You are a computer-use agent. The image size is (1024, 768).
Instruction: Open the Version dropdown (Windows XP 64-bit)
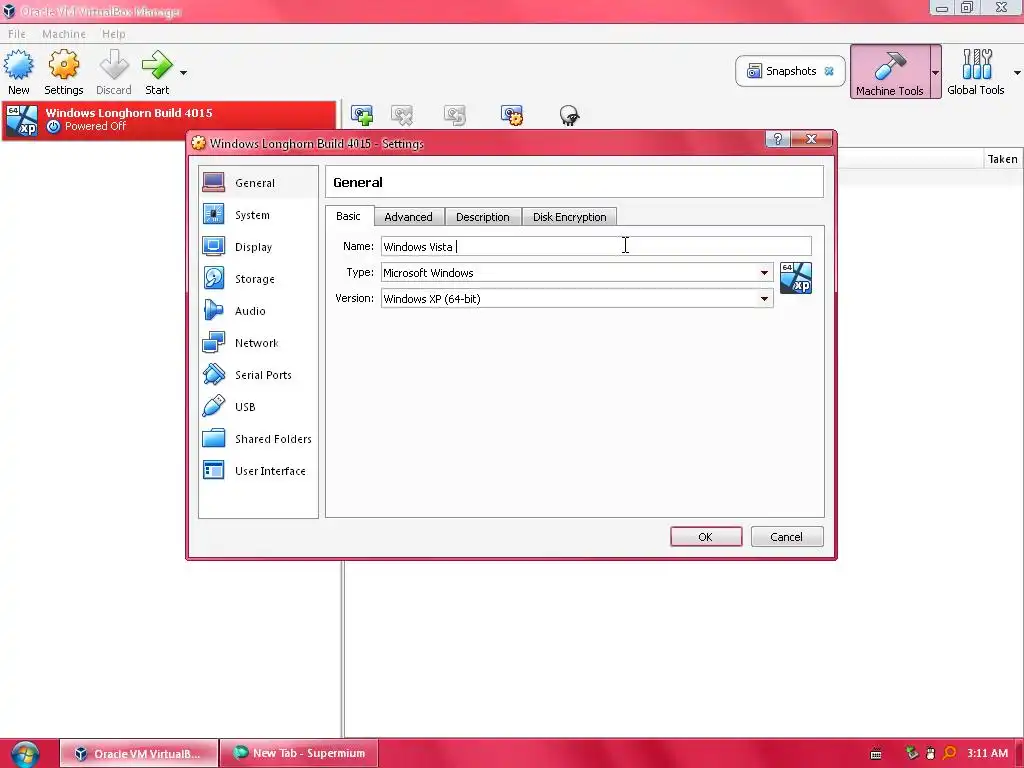pos(577,298)
